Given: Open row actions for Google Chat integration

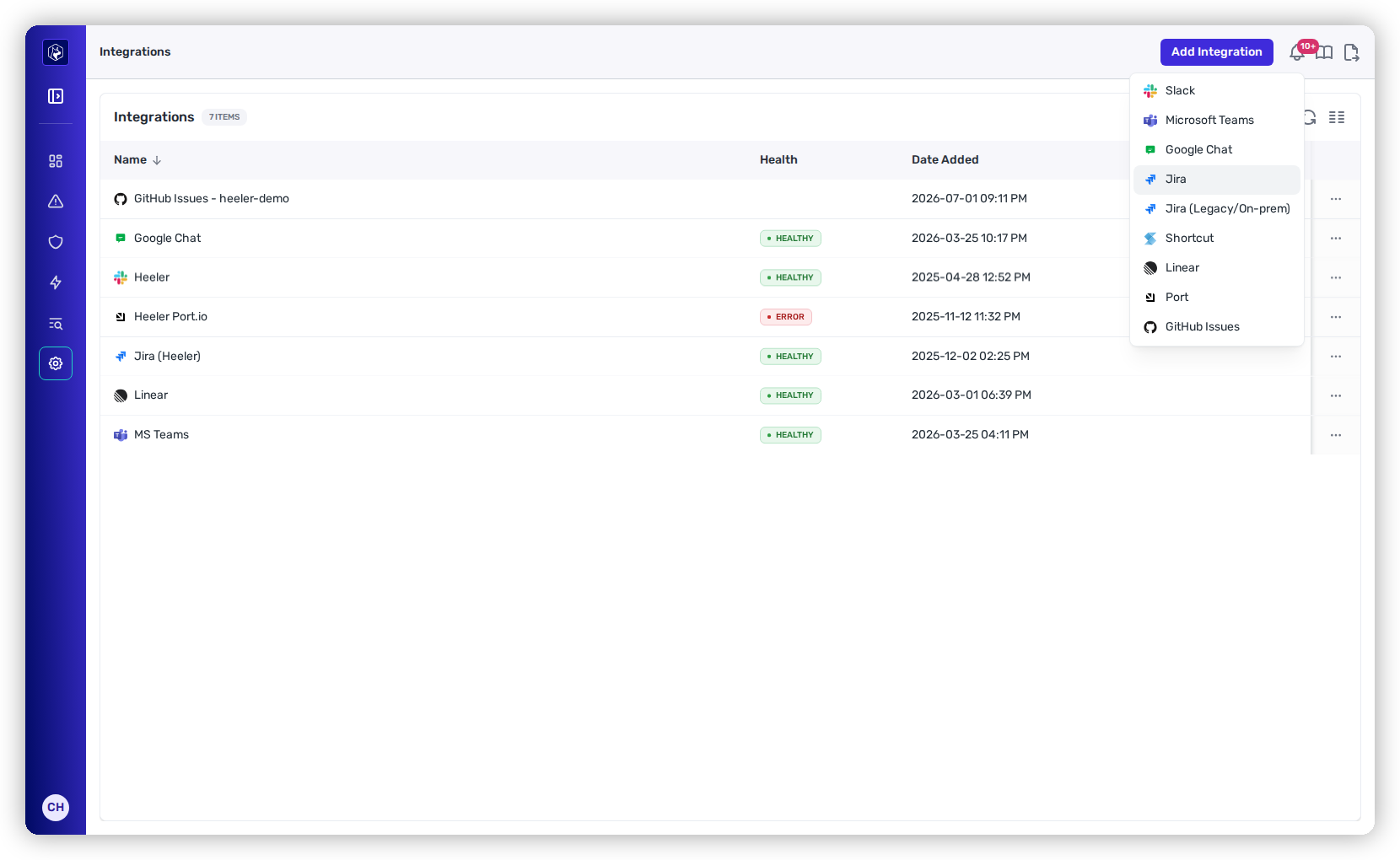Looking at the screenshot, I should (x=1336, y=239).
